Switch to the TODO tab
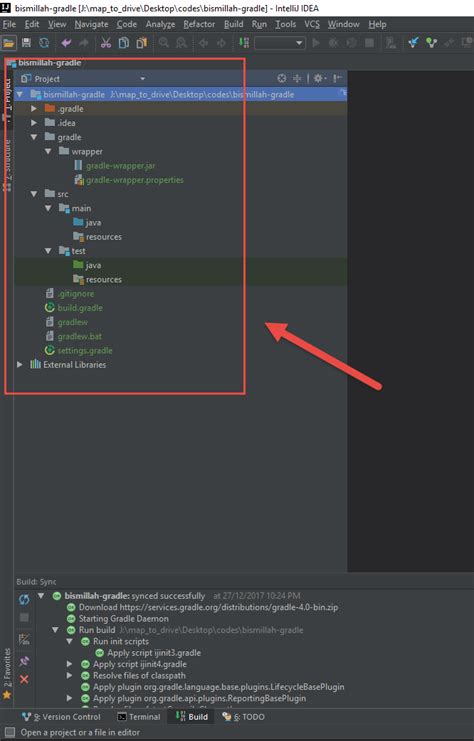Screen dimensions: 474x741 (243, 716)
